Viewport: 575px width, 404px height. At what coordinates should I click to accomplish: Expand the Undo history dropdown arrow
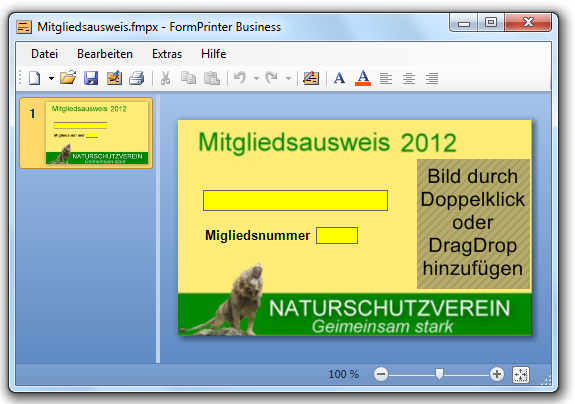tap(256, 78)
